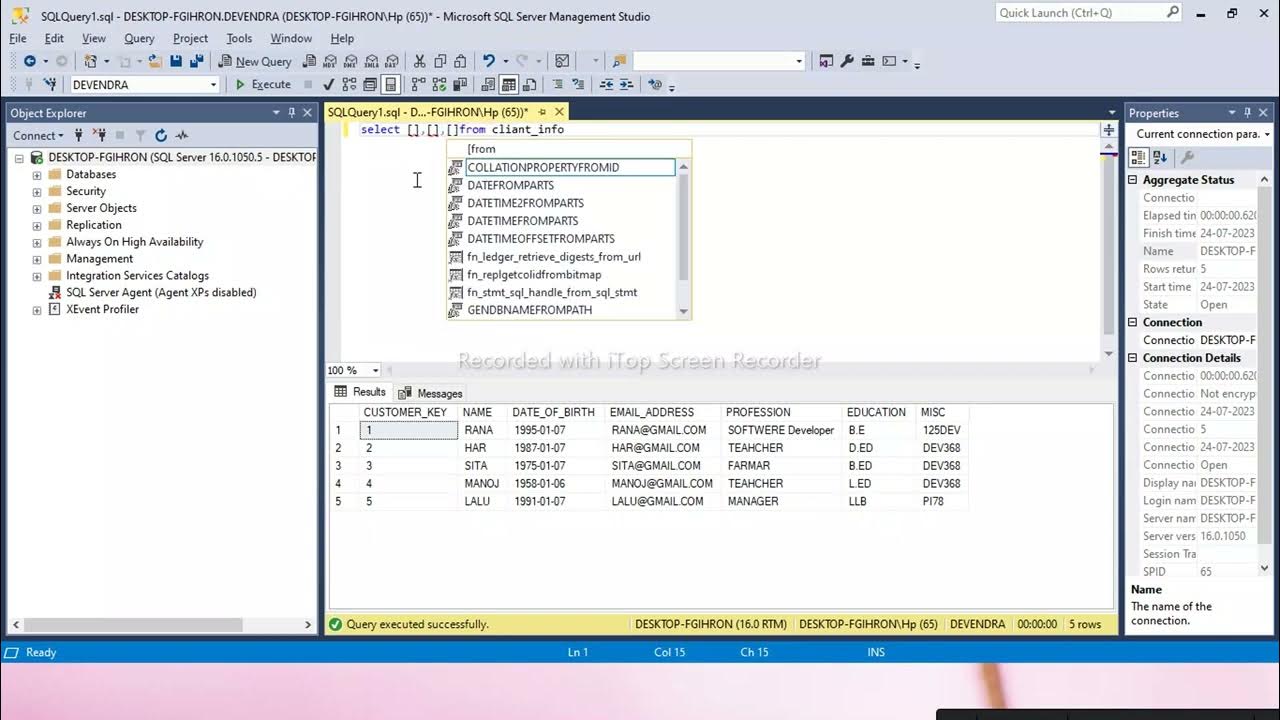This screenshot has height=720, width=1280.
Task: Click Display Estimated Execution Plan icon
Action: click(x=349, y=85)
